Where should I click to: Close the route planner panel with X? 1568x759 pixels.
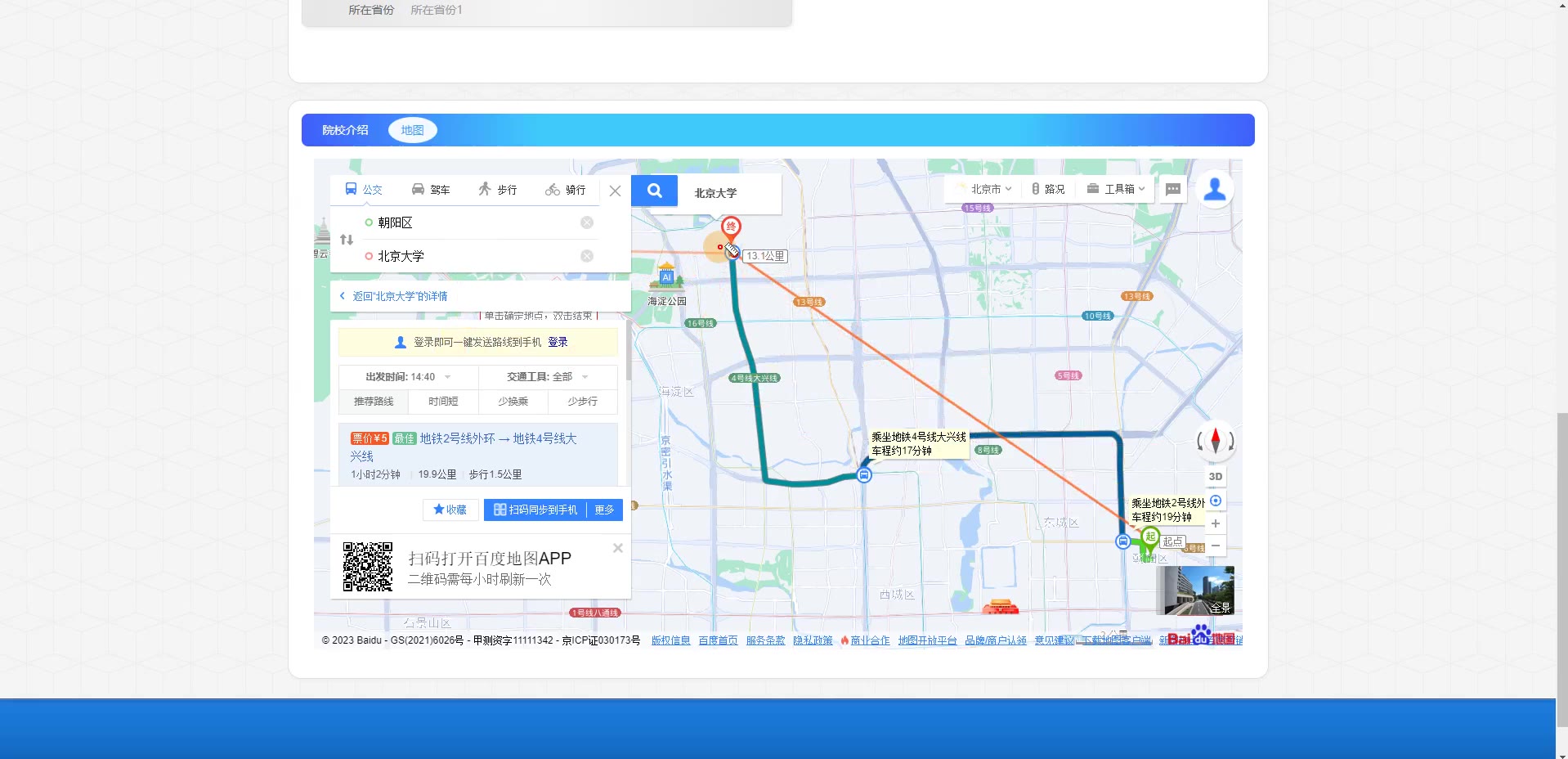[616, 191]
